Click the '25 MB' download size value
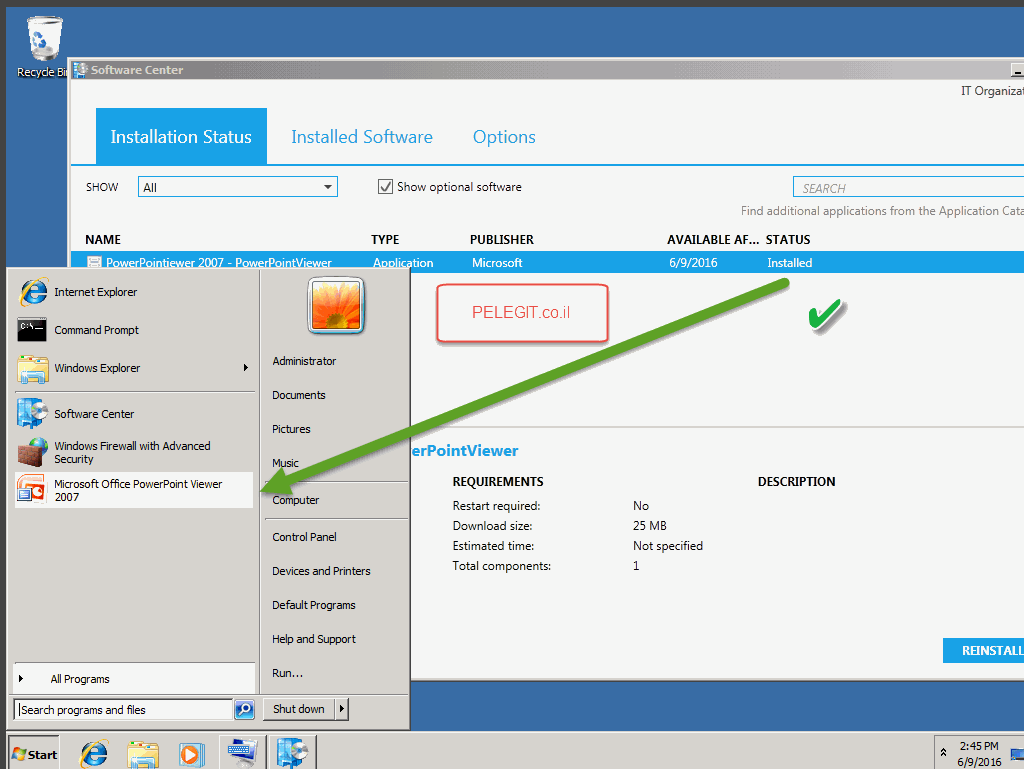This screenshot has height=769, width=1024. click(650, 526)
